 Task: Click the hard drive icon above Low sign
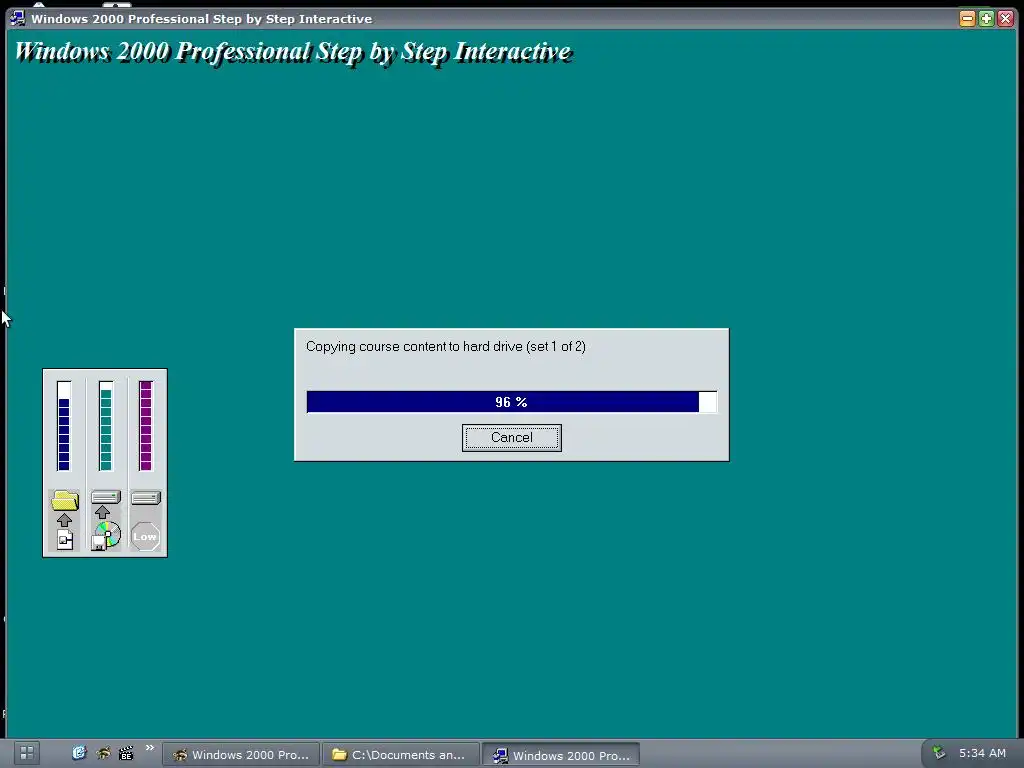[146, 498]
